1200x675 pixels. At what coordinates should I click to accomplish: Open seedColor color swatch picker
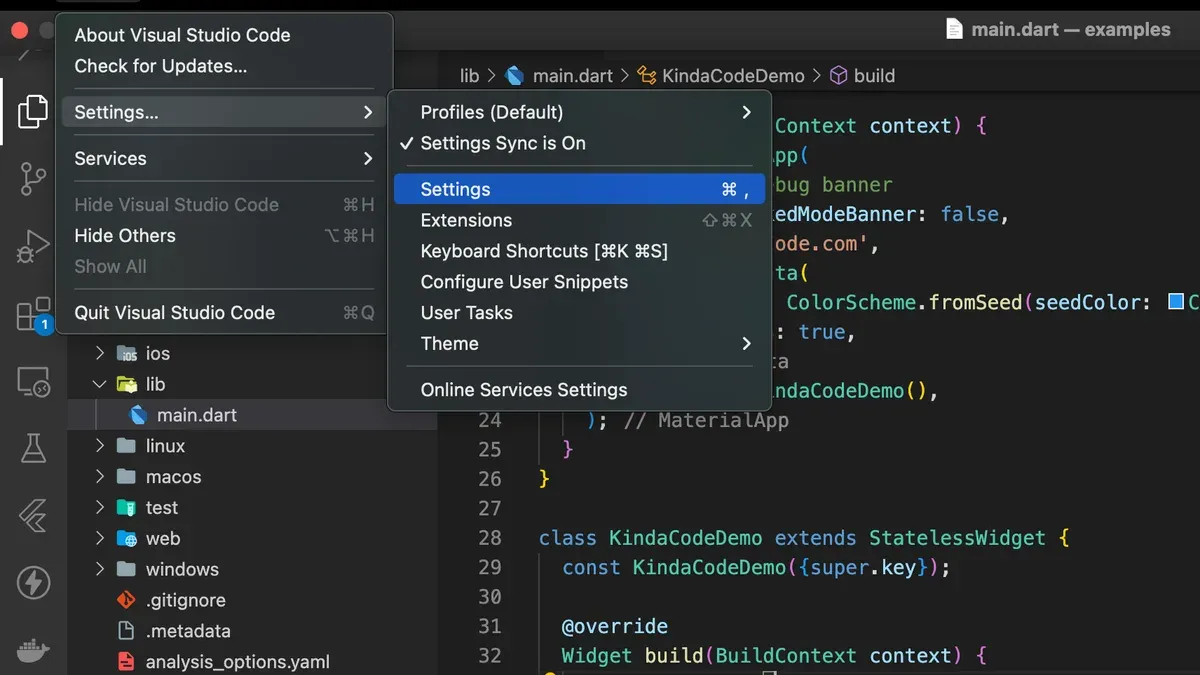1176,302
